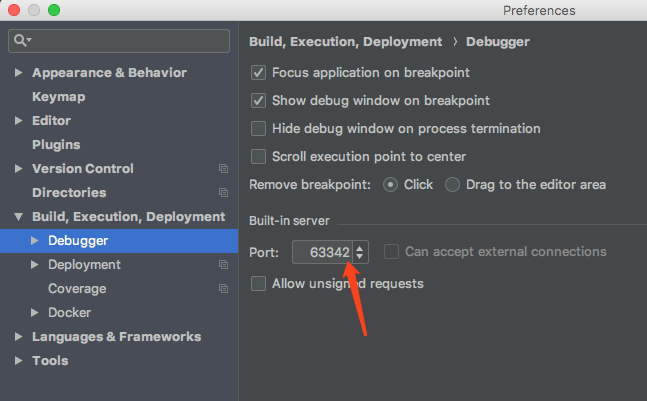The image size is (647, 401).
Task: Select Drag to the editor area option
Action: (x=453, y=185)
